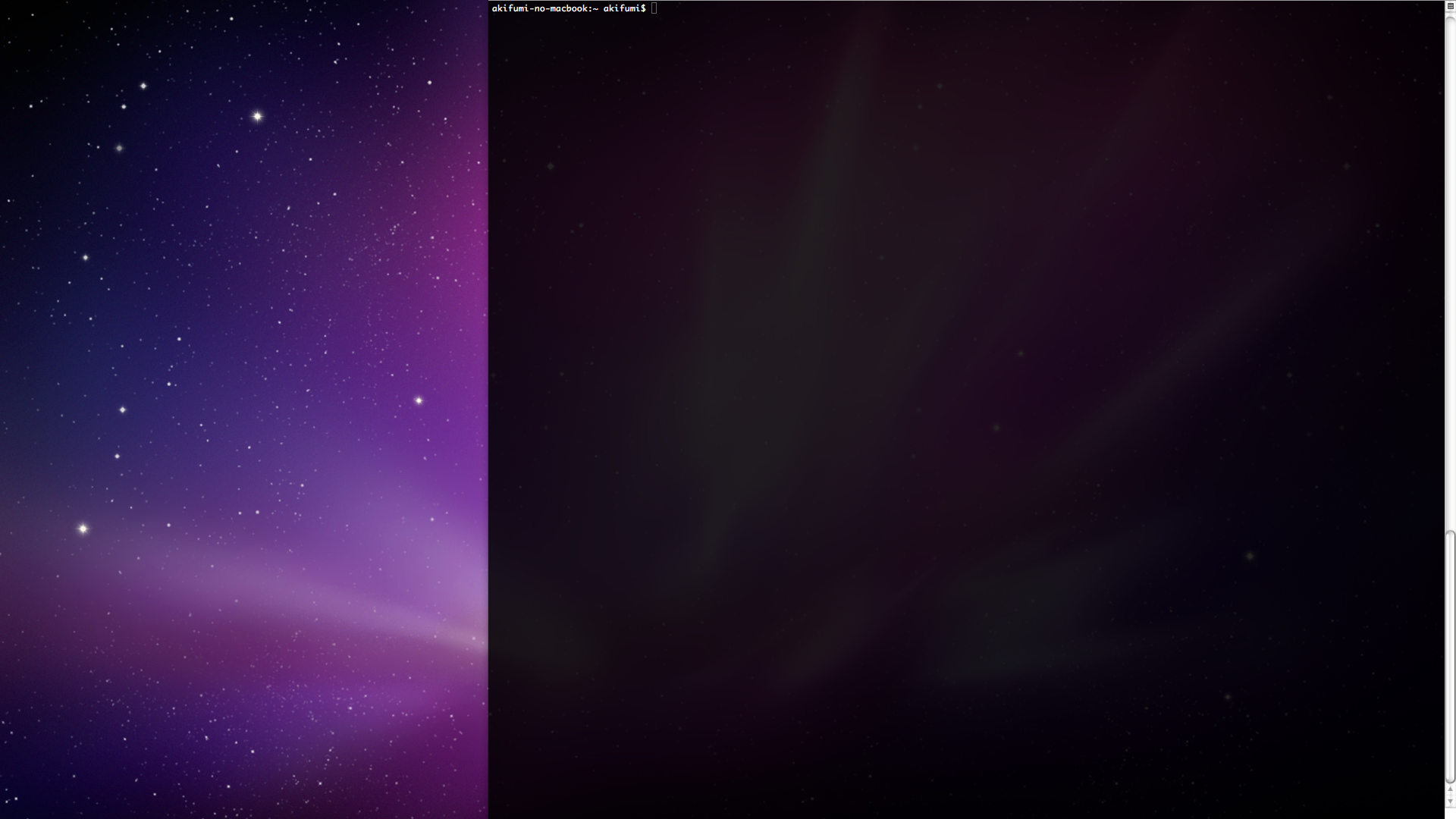This screenshot has width=1456, height=819.
Task: Click the bright star at lower-left desktop
Action: pyautogui.click(x=83, y=529)
